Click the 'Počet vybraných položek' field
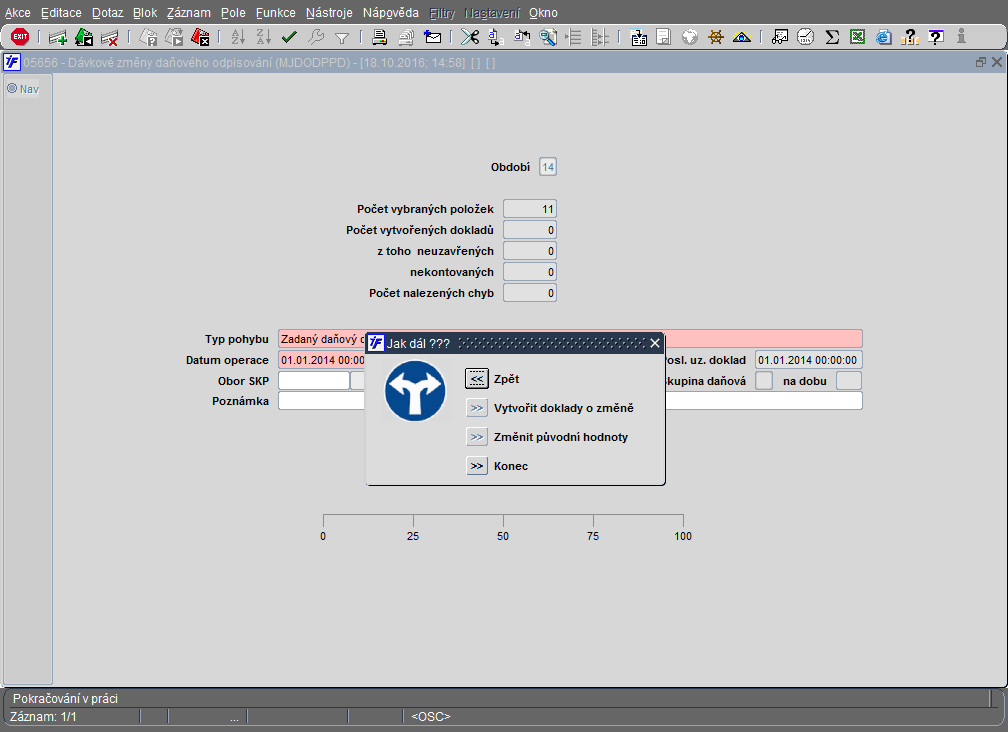 click(x=530, y=209)
